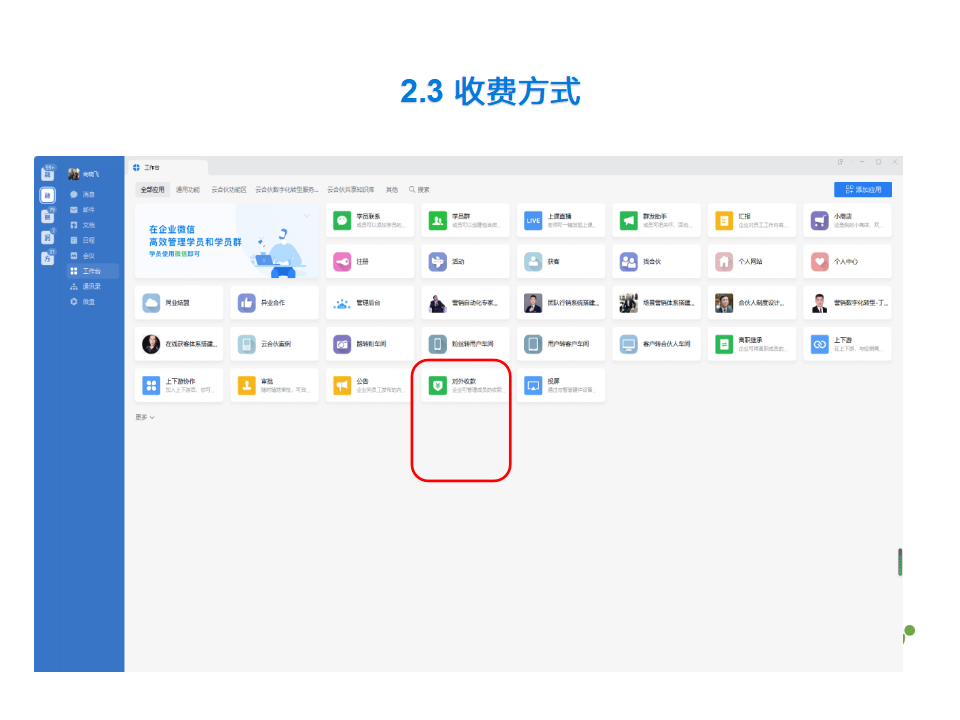Open the 对外收款 payment collection app
This screenshot has height=720, width=960.
click(x=465, y=385)
